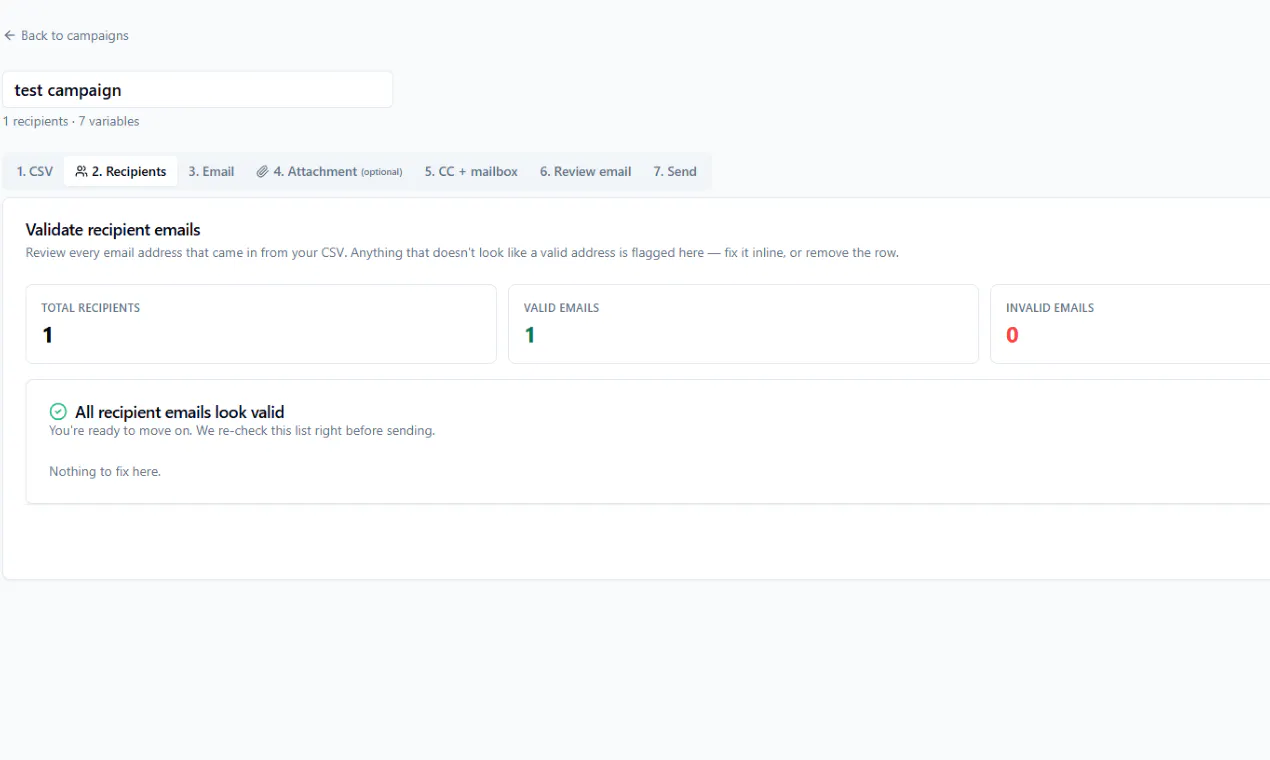Click the Valid Emails card
Viewport: 1270px width, 760px height.
[x=743, y=324]
